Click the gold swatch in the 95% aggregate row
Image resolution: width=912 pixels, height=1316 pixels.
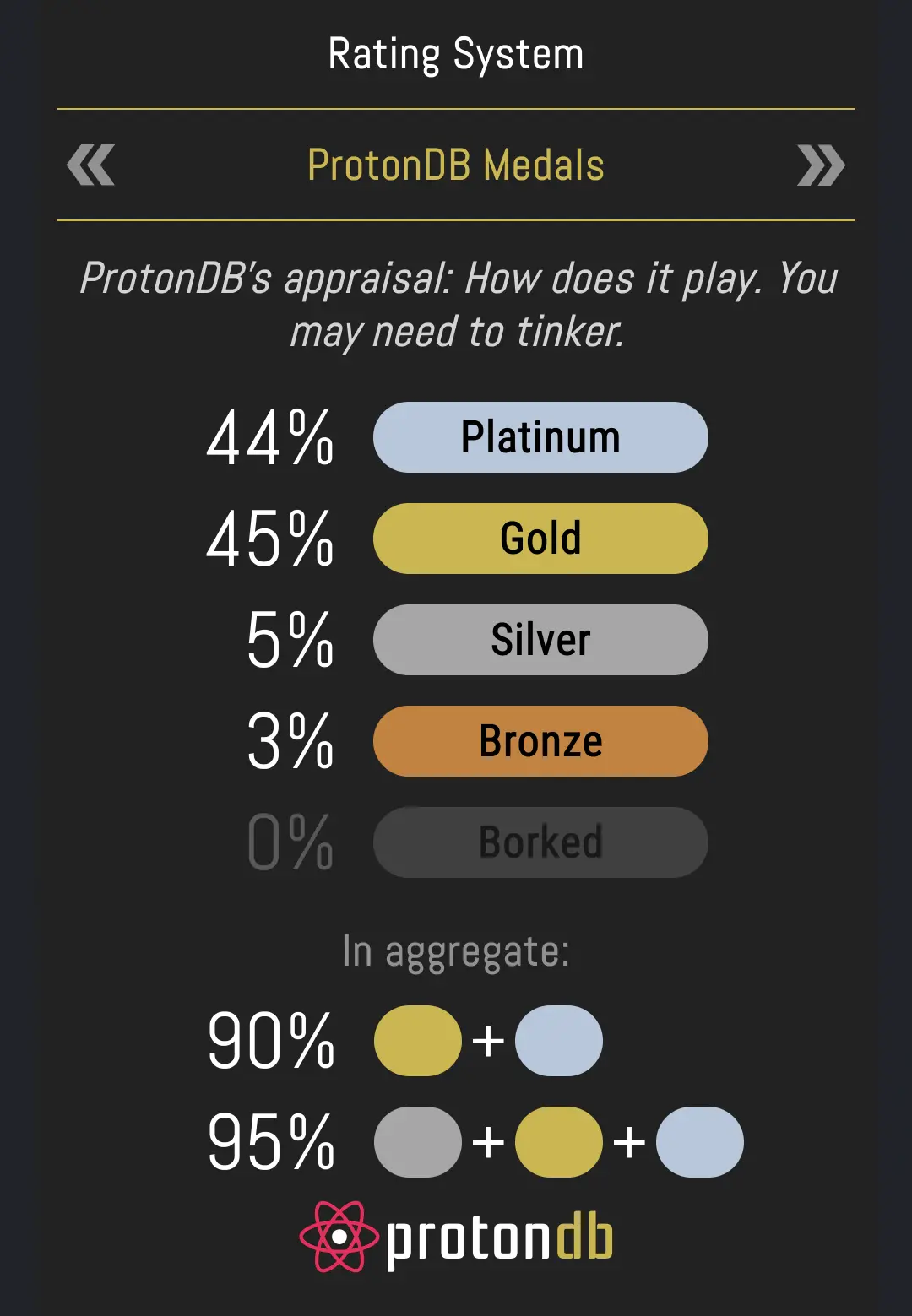click(x=558, y=1142)
